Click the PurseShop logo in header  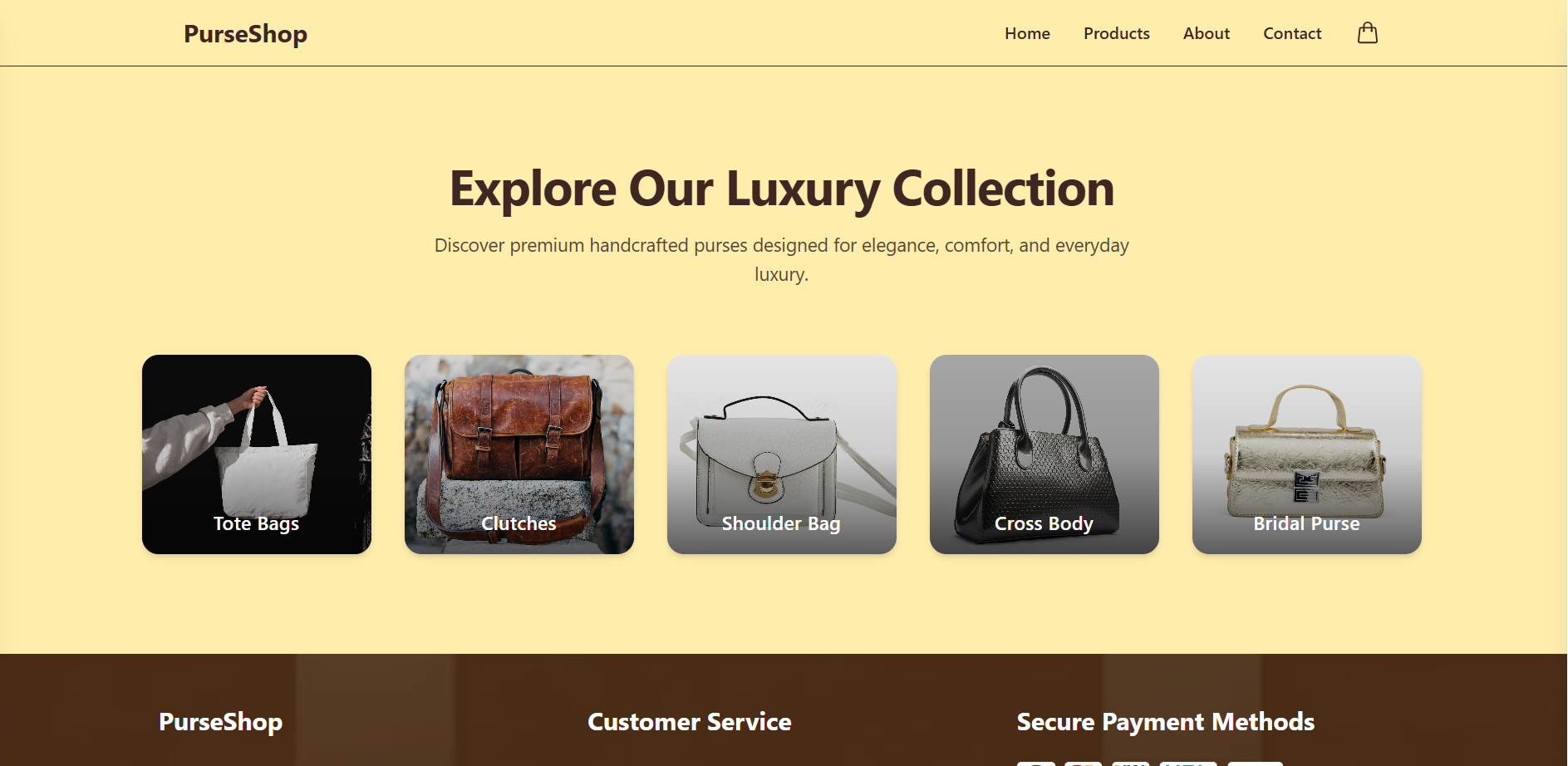[x=245, y=34]
